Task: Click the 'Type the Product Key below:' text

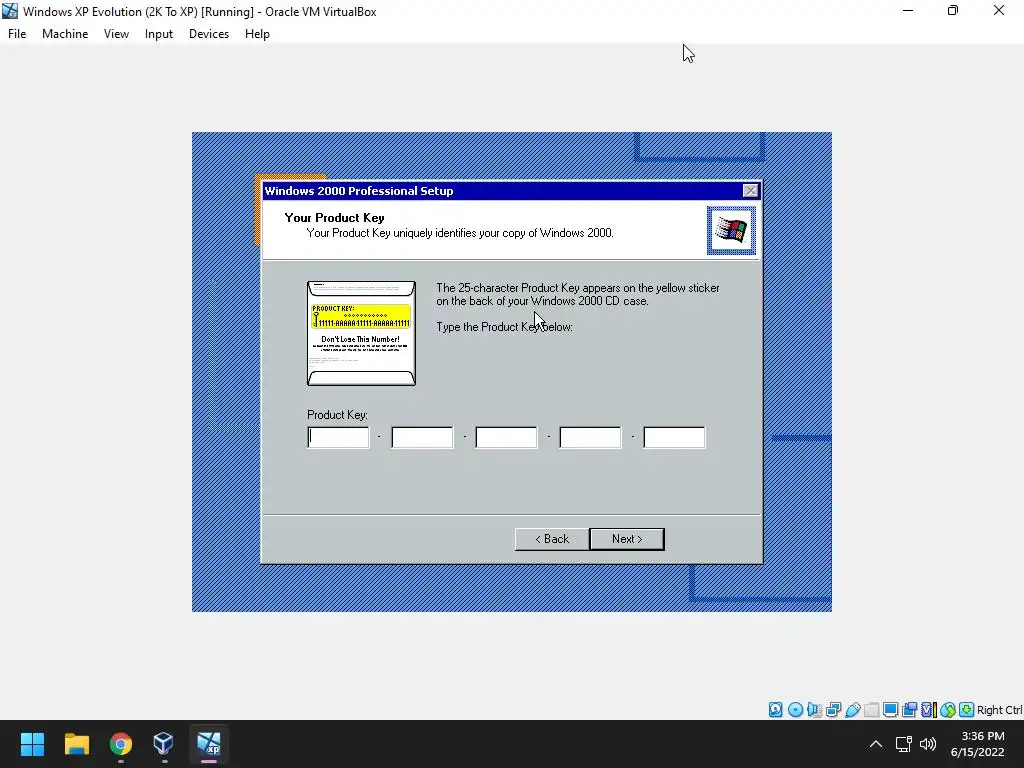Action: click(x=504, y=327)
